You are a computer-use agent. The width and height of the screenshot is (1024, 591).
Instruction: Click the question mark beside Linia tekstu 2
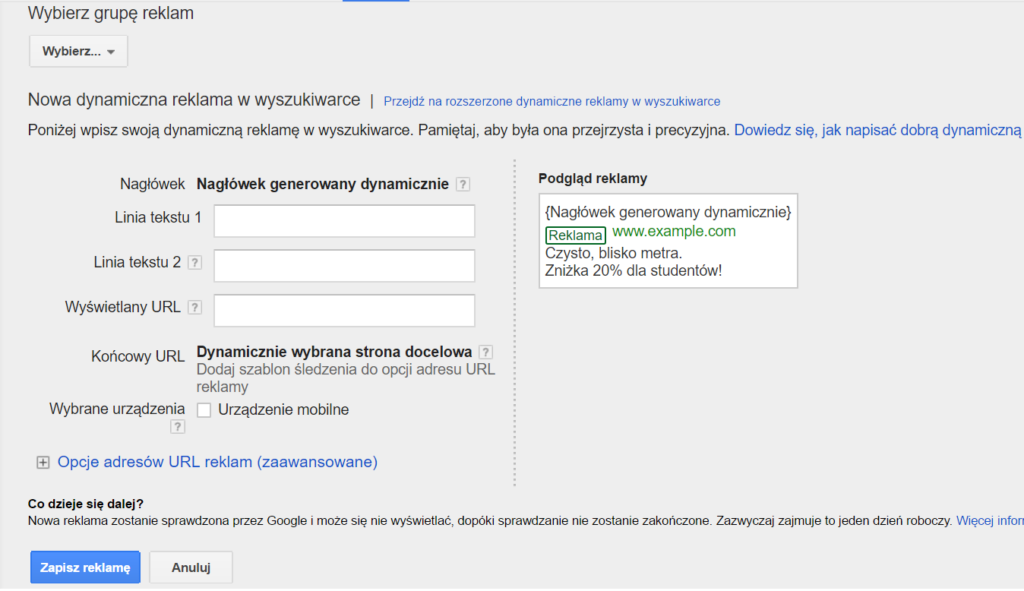[193, 264]
